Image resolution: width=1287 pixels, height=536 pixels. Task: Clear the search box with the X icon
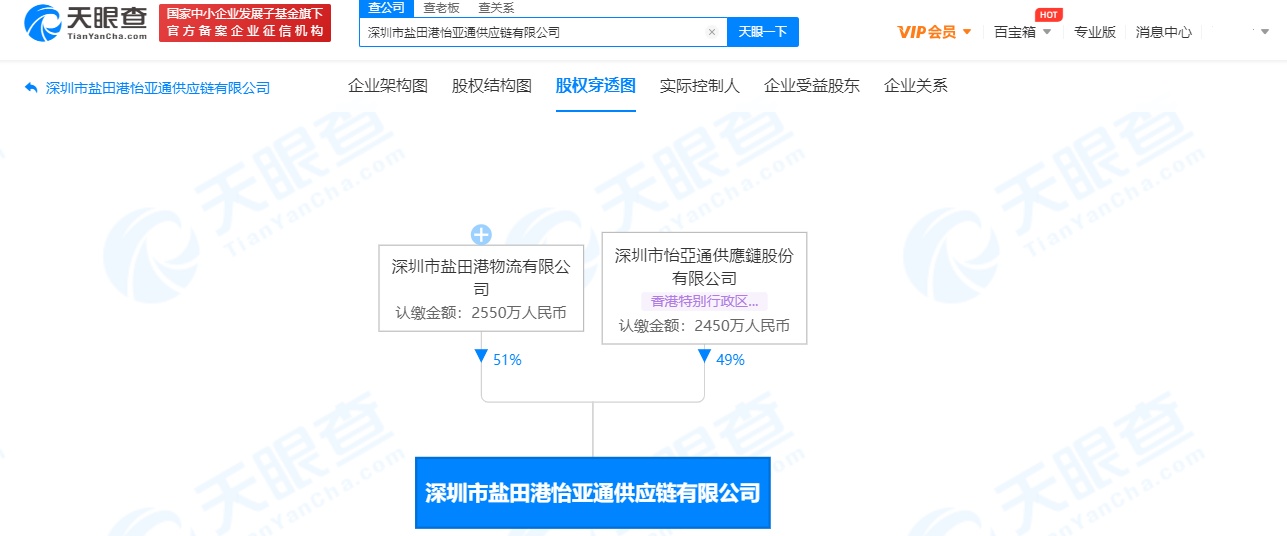pos(711,32)
